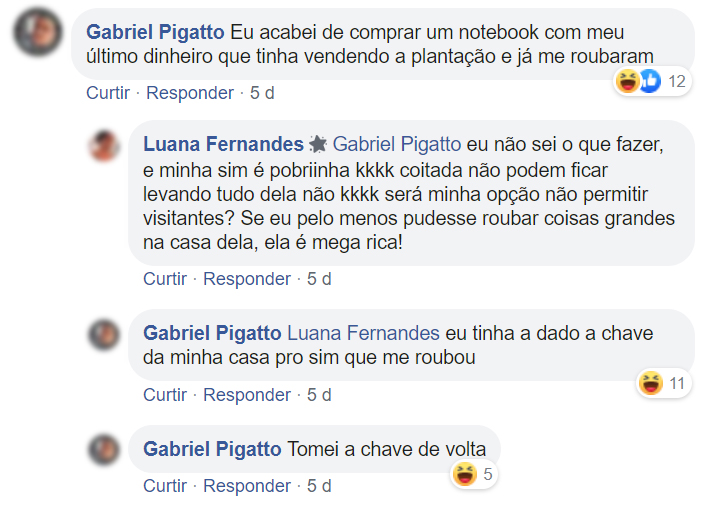Click Responder under 'Tomei a chave de volta'
The height and width of the screenshot is (511, 709).
pyautogui.click(x=247, y=486)
